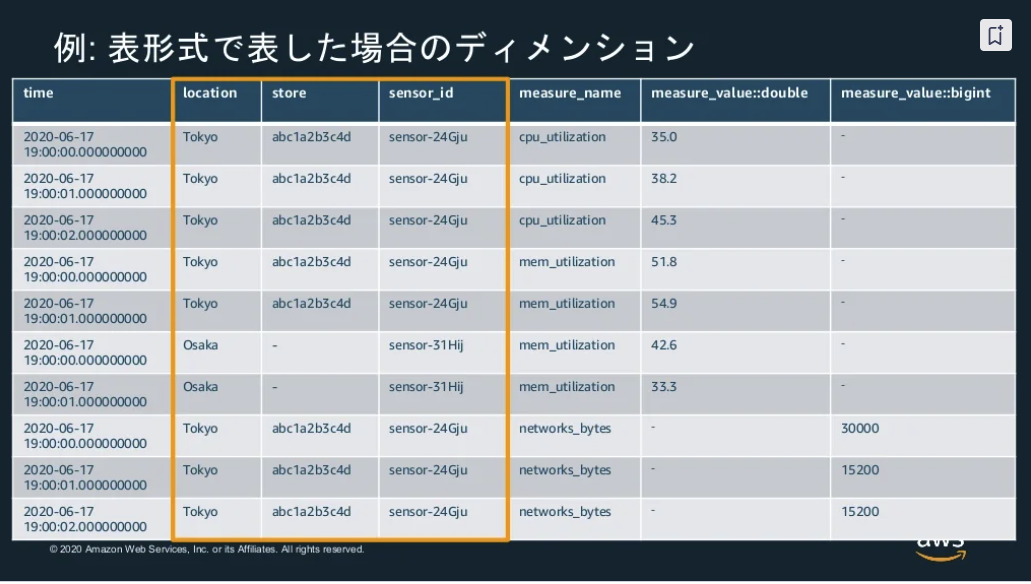Select 15200 in the 19:00:01 networks_bytes row
This screenshot has width=1031, height=584.
(859, 470)
